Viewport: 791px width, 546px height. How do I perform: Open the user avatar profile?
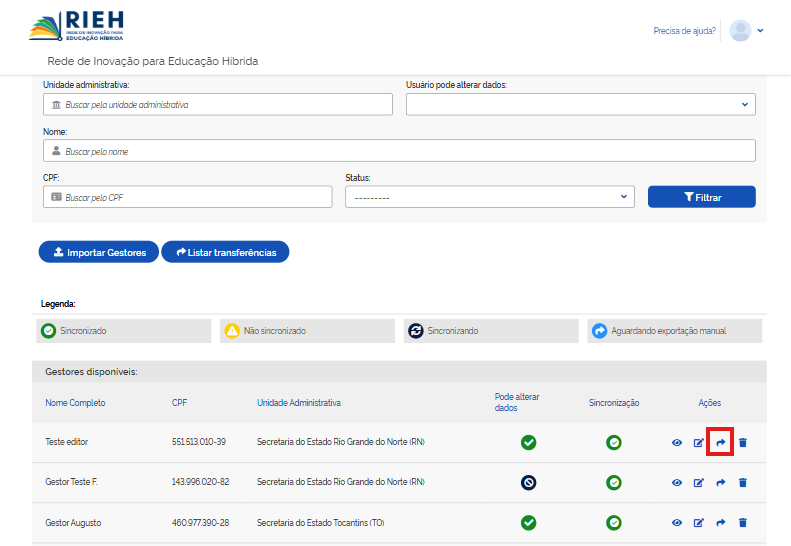point(740,31)
